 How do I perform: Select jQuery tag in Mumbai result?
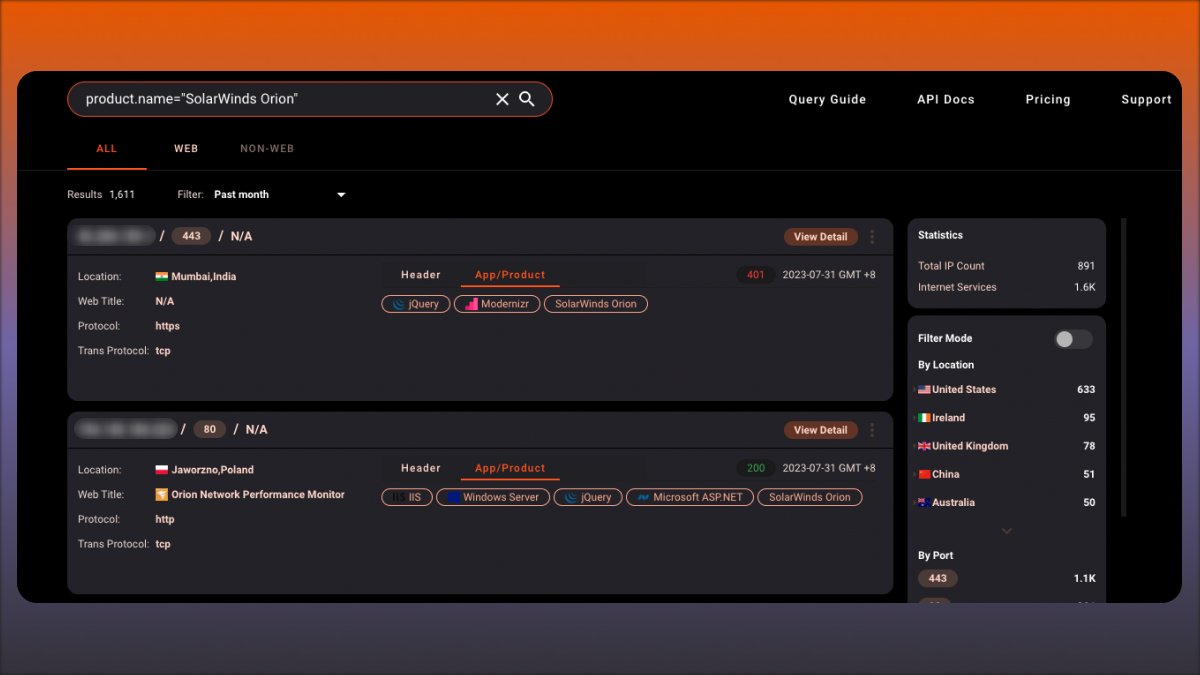pos(415,304)
